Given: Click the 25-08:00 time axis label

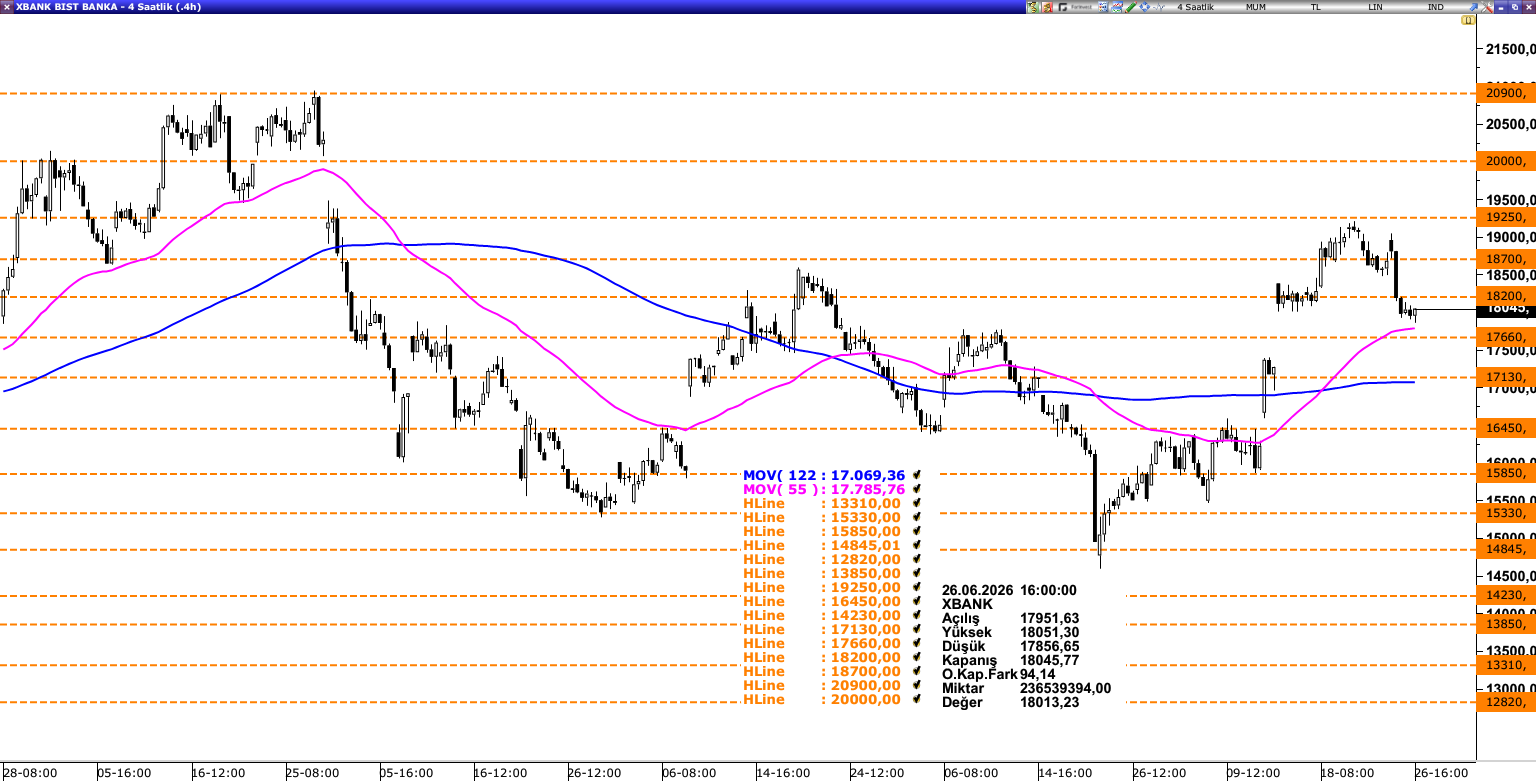Looking at the screenshot, I should [x=312, y=773].
